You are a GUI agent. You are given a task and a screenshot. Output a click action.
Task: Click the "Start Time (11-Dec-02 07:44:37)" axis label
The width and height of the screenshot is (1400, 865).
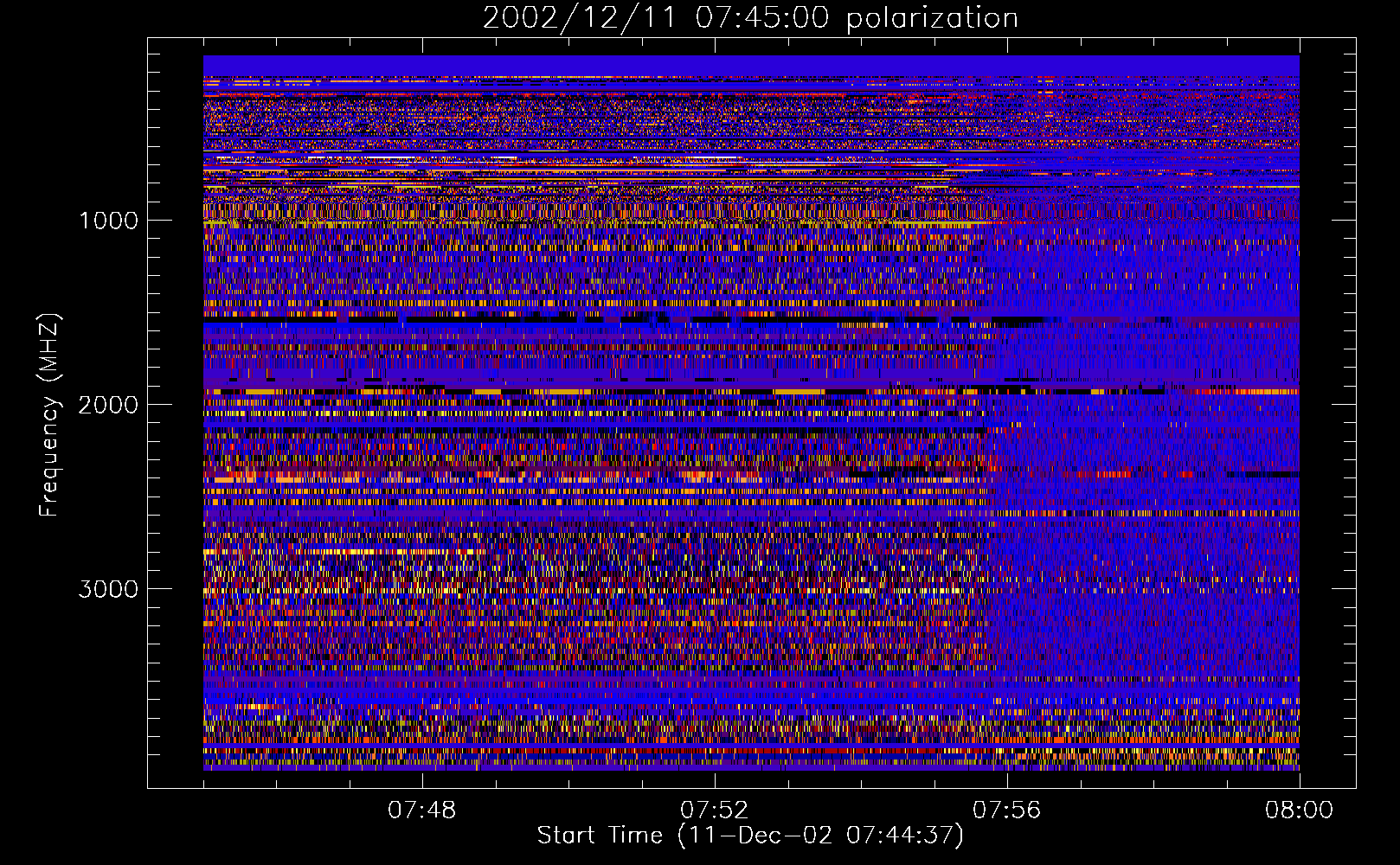[x=750, y=836]
